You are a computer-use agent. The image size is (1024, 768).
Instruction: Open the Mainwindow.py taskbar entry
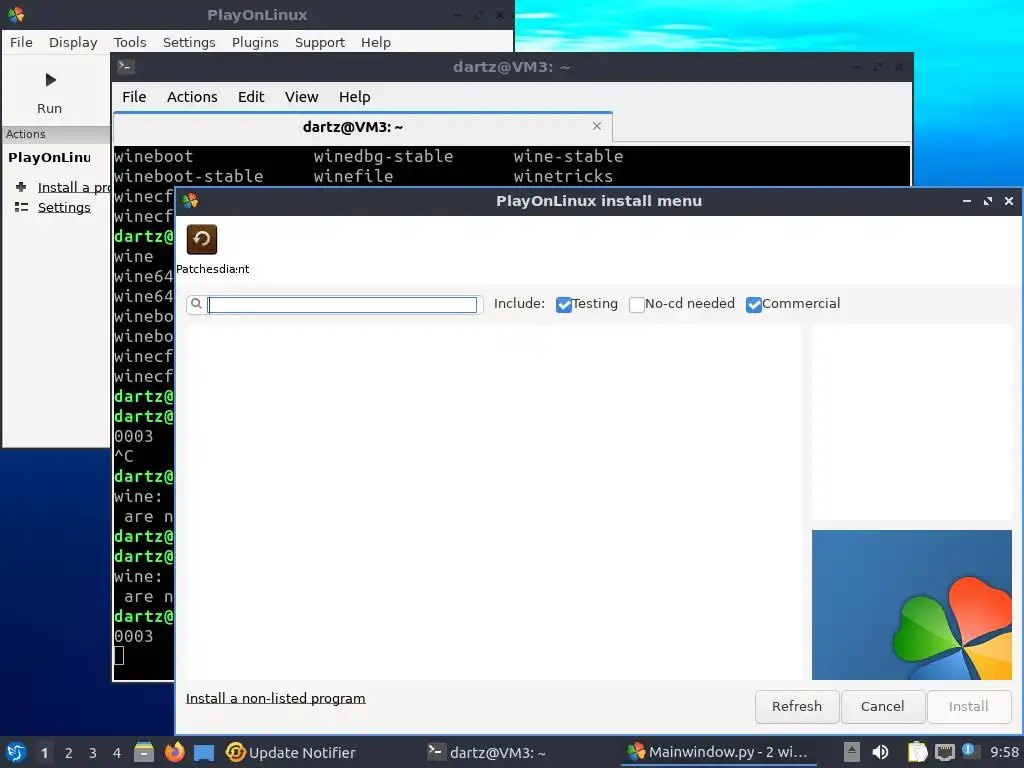[717, 752]
